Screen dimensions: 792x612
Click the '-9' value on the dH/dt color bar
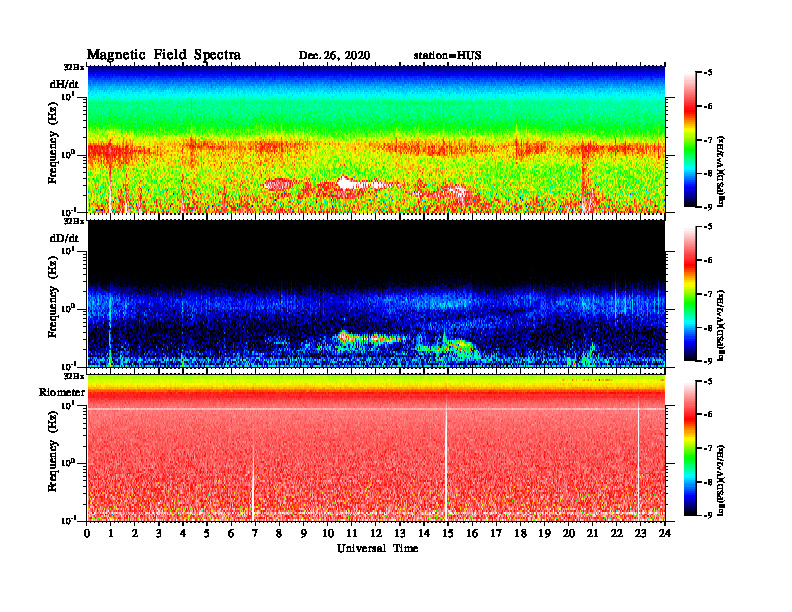(707, 207)
